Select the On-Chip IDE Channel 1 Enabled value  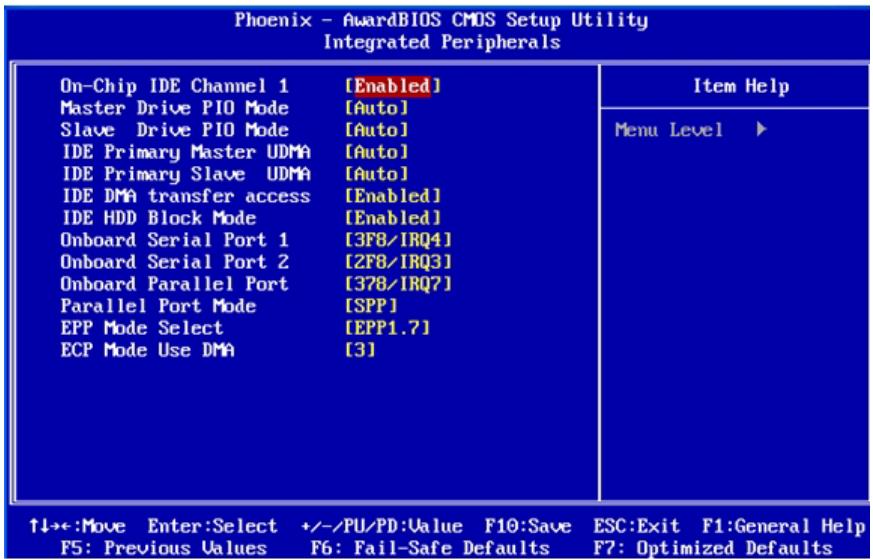pyautogui.click(x=393, y=86)
